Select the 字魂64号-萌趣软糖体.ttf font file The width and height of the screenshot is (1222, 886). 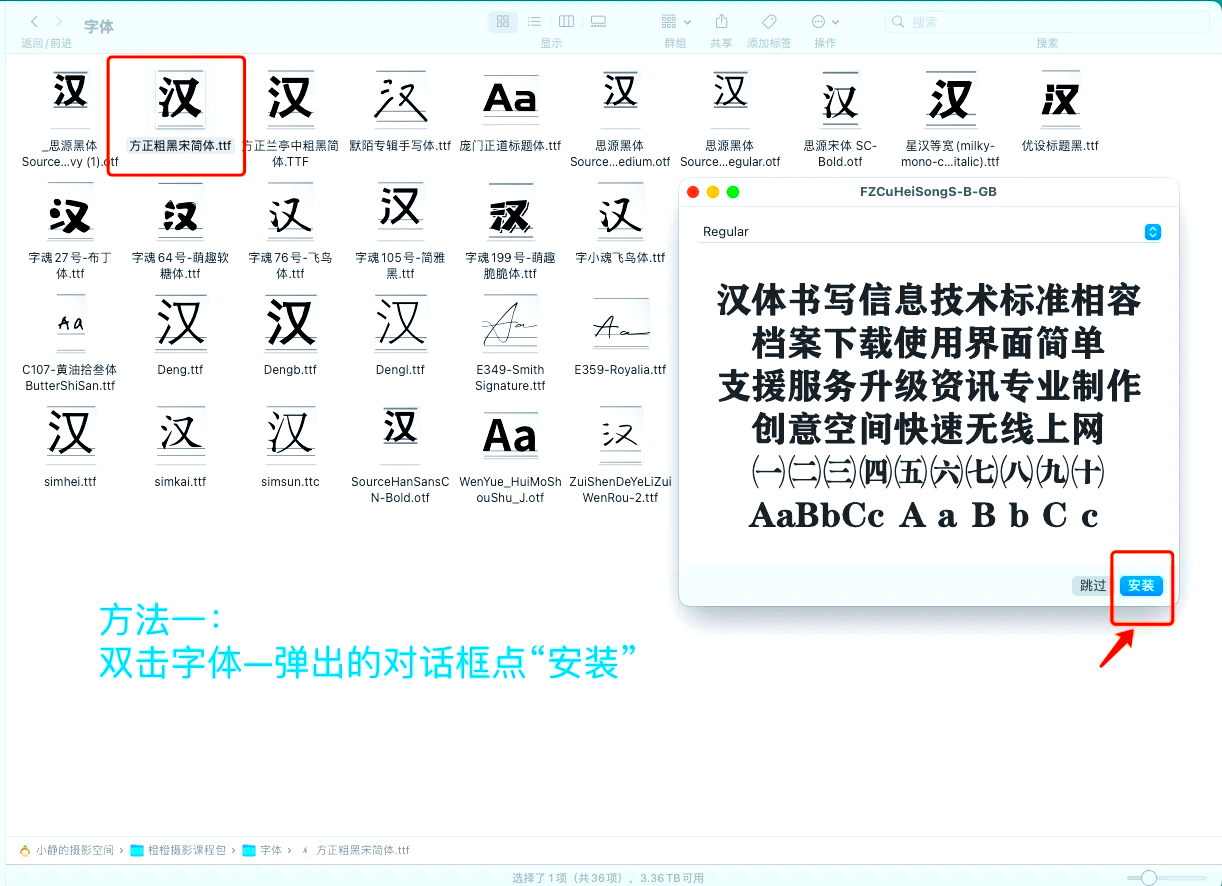tap(180, 232)
